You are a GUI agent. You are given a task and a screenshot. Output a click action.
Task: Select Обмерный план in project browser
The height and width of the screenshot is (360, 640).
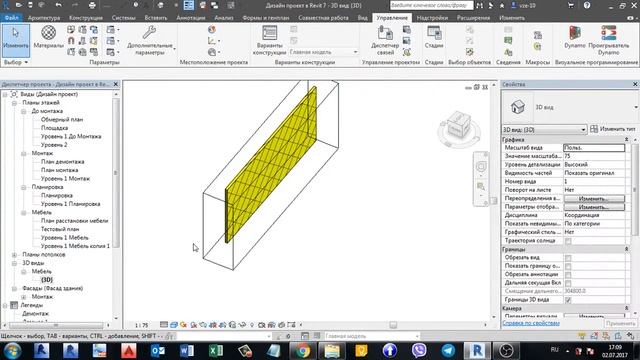pyautogui.click(x=62, y=120)
